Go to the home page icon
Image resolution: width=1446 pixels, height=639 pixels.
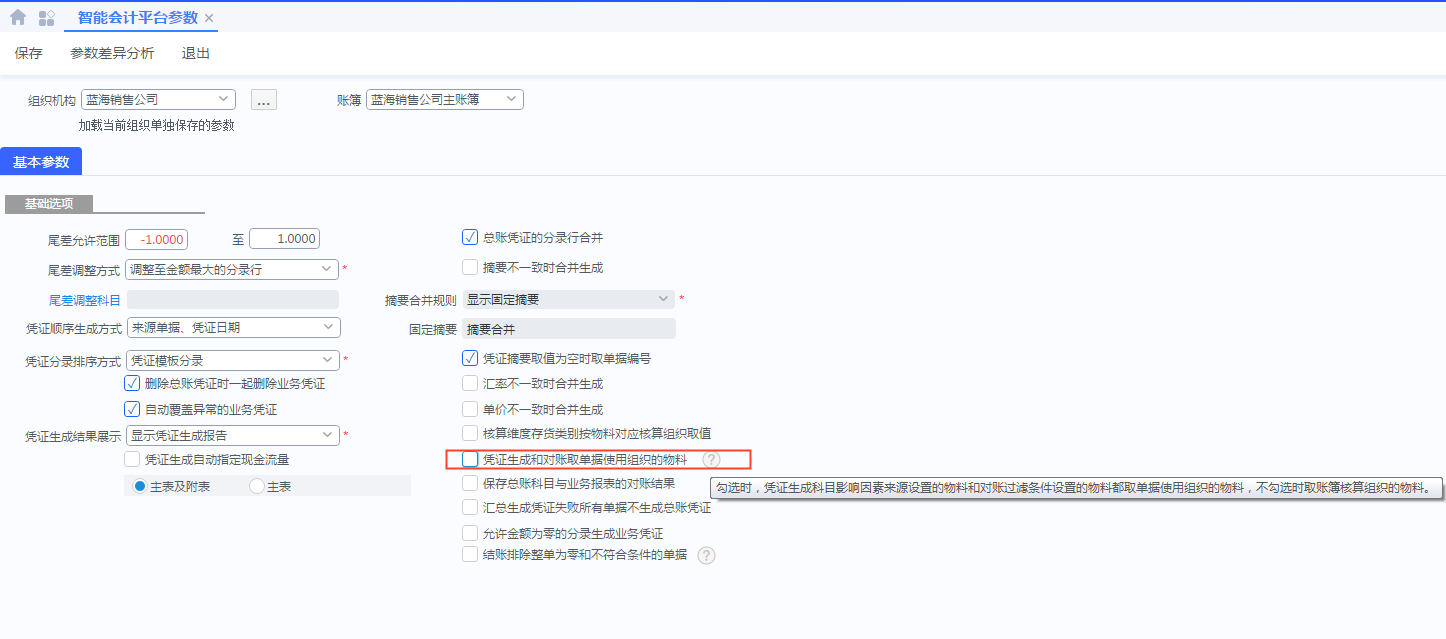point(18,17)
